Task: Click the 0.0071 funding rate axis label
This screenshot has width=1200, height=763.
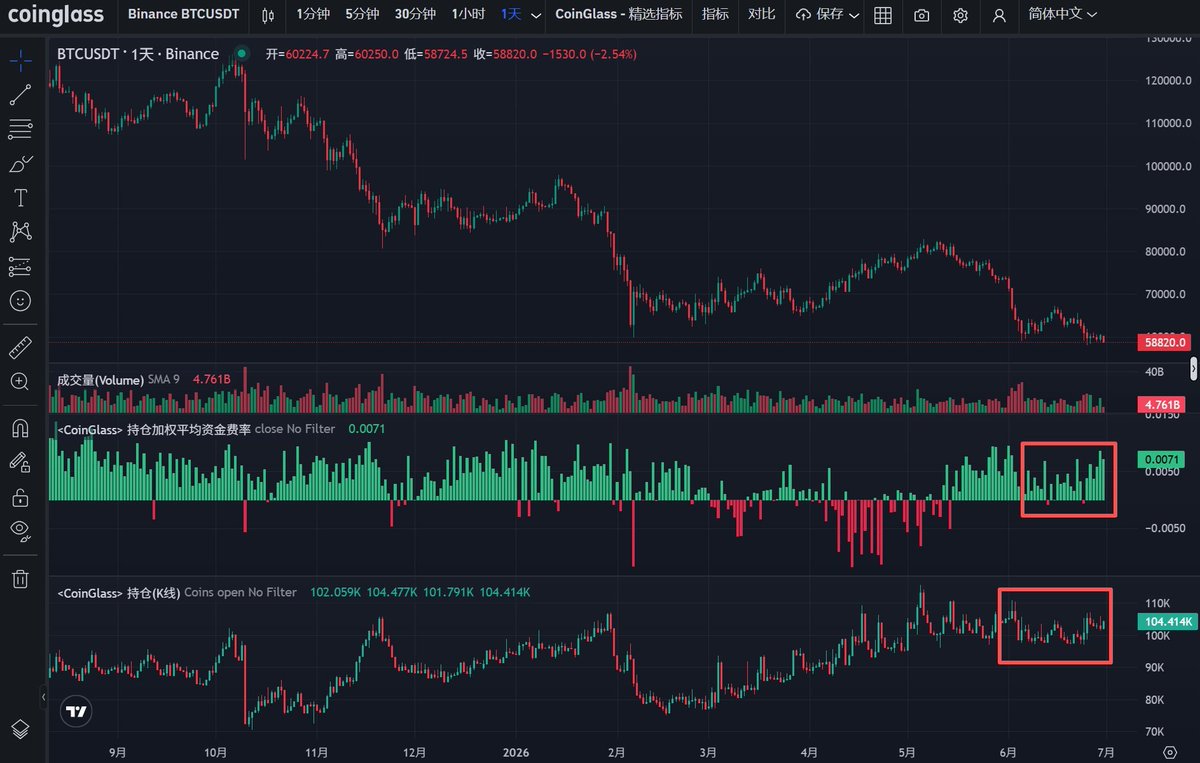Action: coord(1163,459)
